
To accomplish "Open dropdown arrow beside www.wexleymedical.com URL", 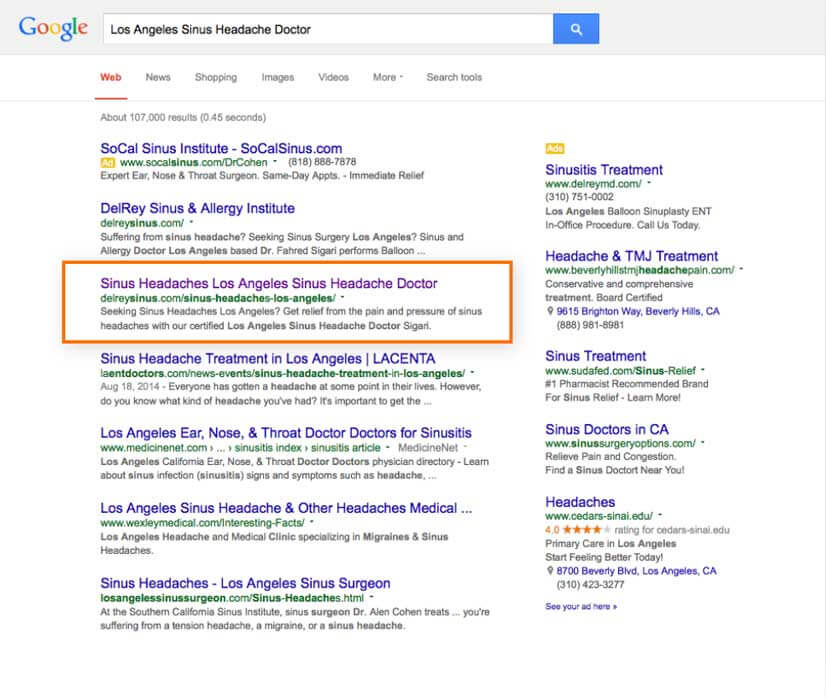I will point(312,523).
